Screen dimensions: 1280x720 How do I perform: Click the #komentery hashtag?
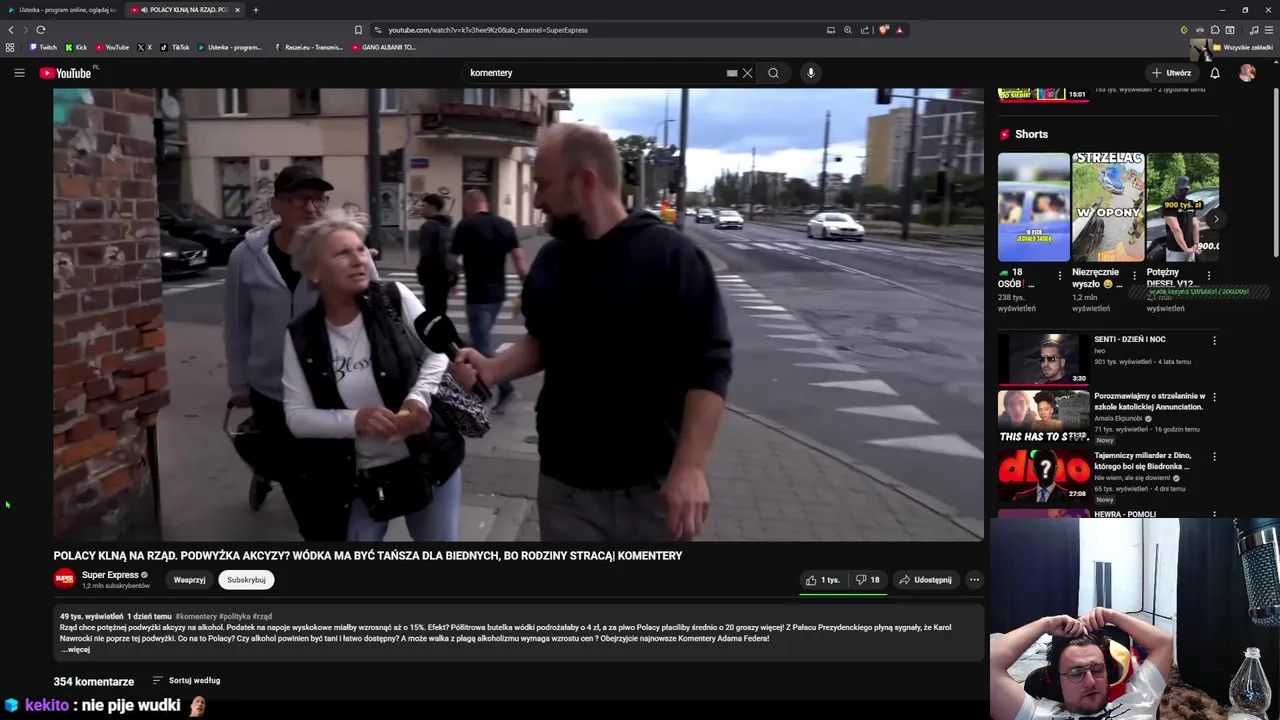pos(196,617)
